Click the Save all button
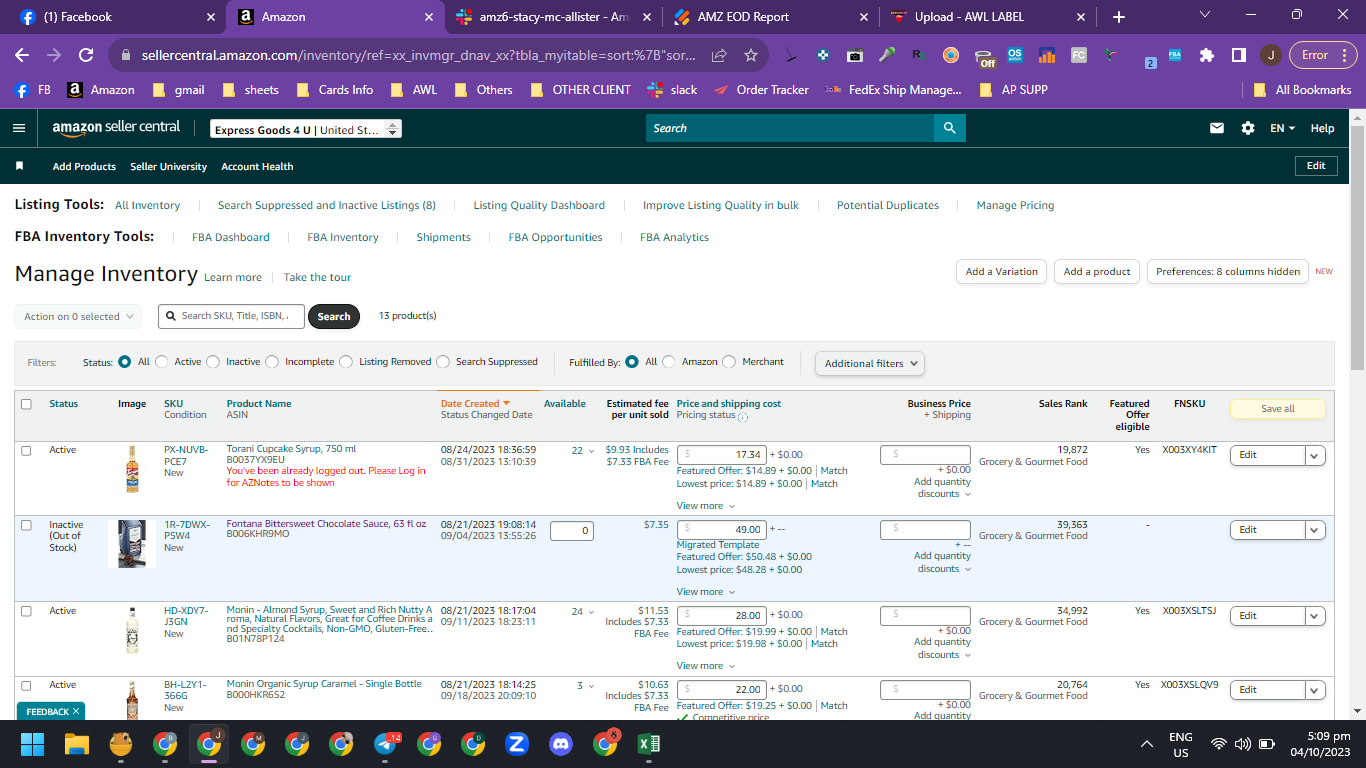 pos(1277,408)
